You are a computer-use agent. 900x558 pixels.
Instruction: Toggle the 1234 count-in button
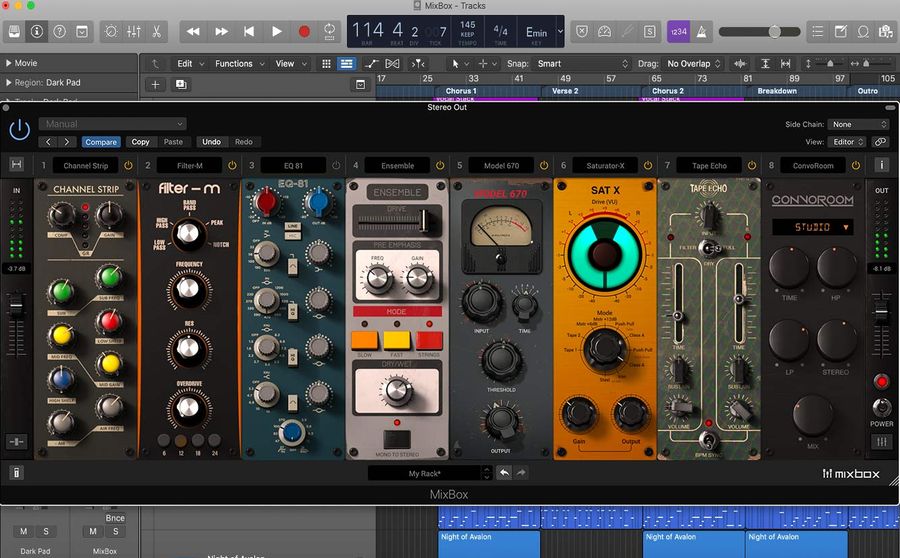(678, 32)
